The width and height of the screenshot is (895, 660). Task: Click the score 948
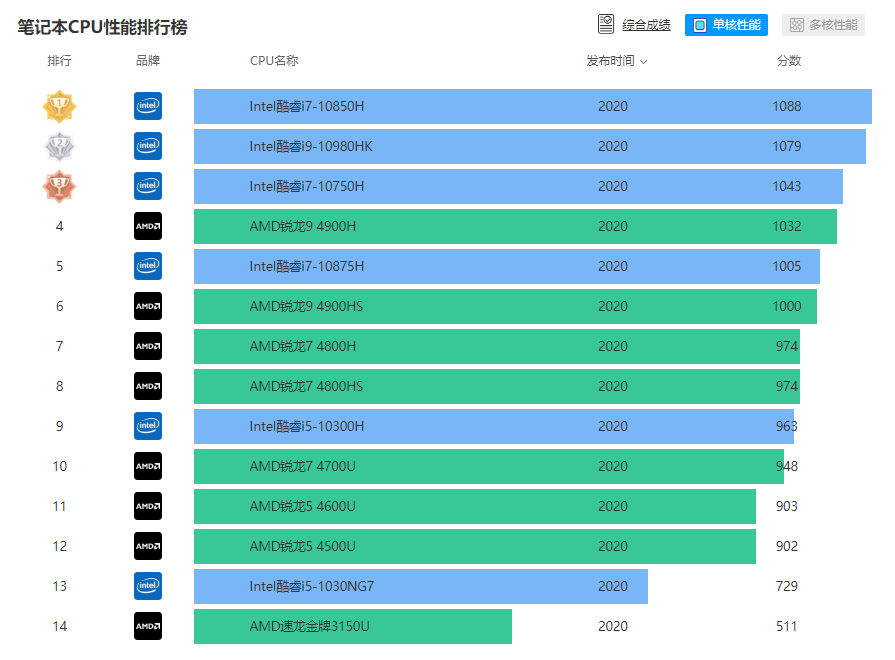[x=787, y=466]
